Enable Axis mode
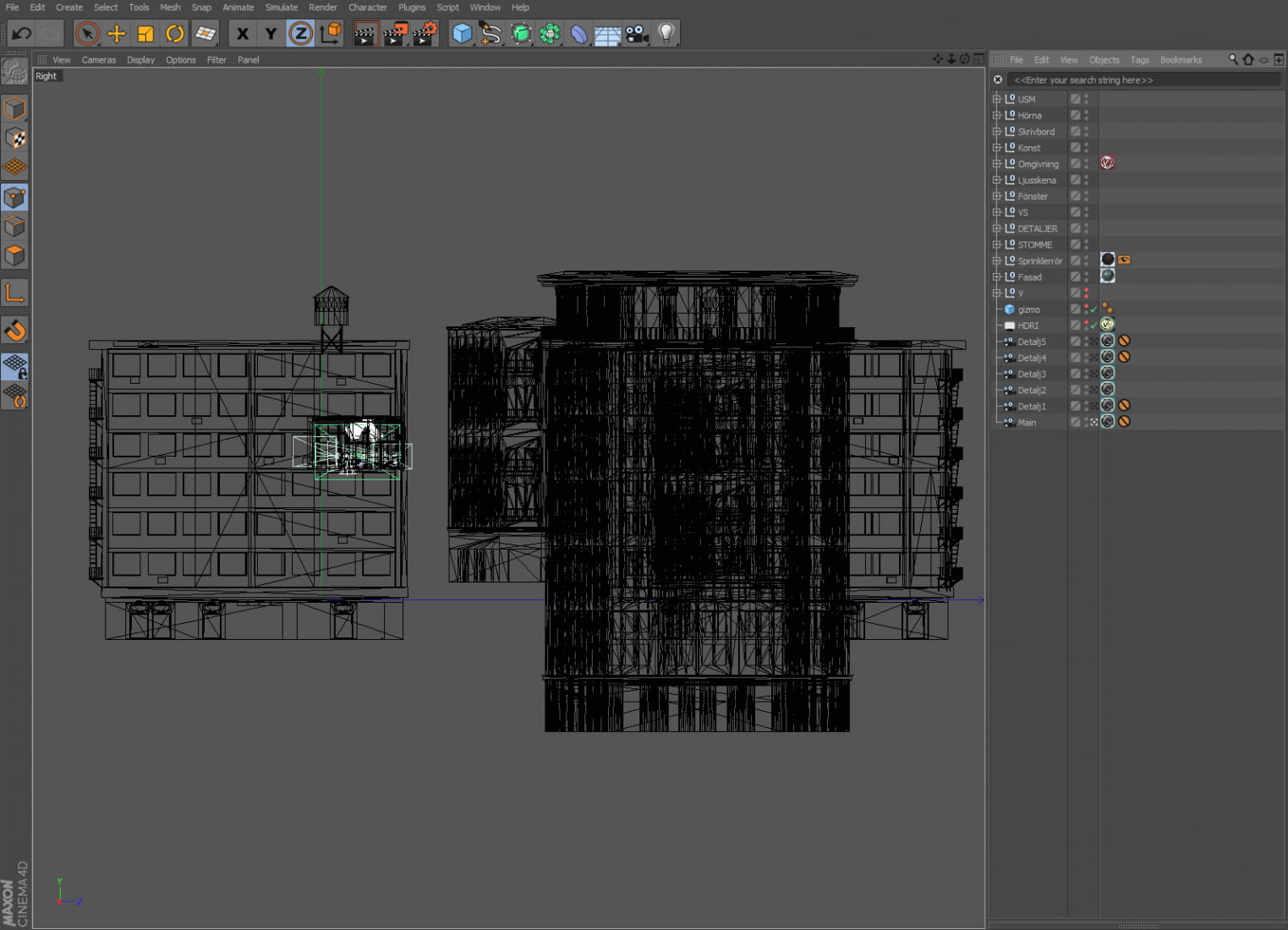 [x=14, y=293]
